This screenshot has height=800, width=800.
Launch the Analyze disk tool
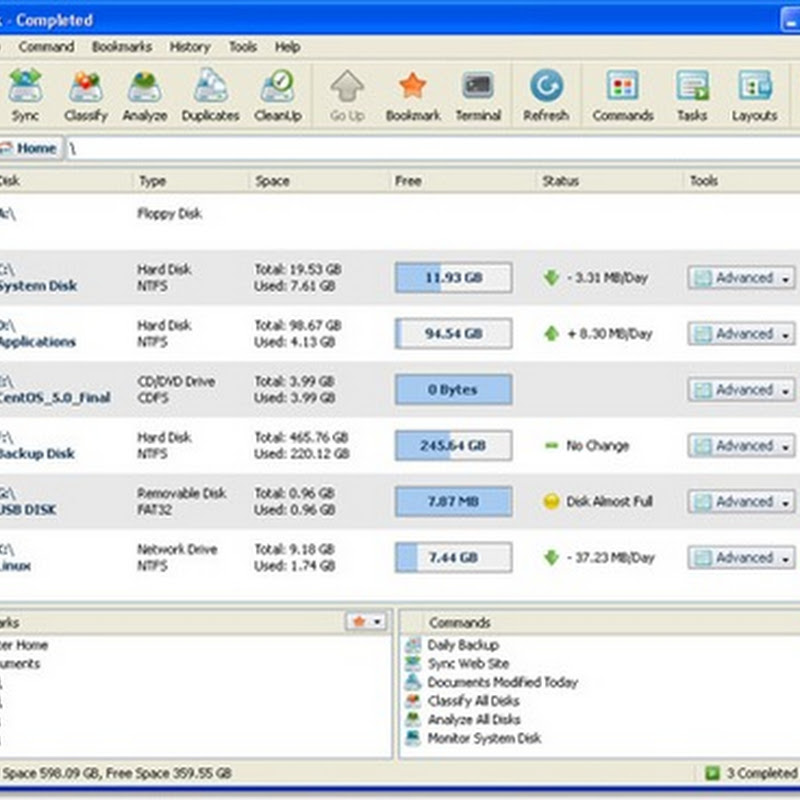(145, 95)
